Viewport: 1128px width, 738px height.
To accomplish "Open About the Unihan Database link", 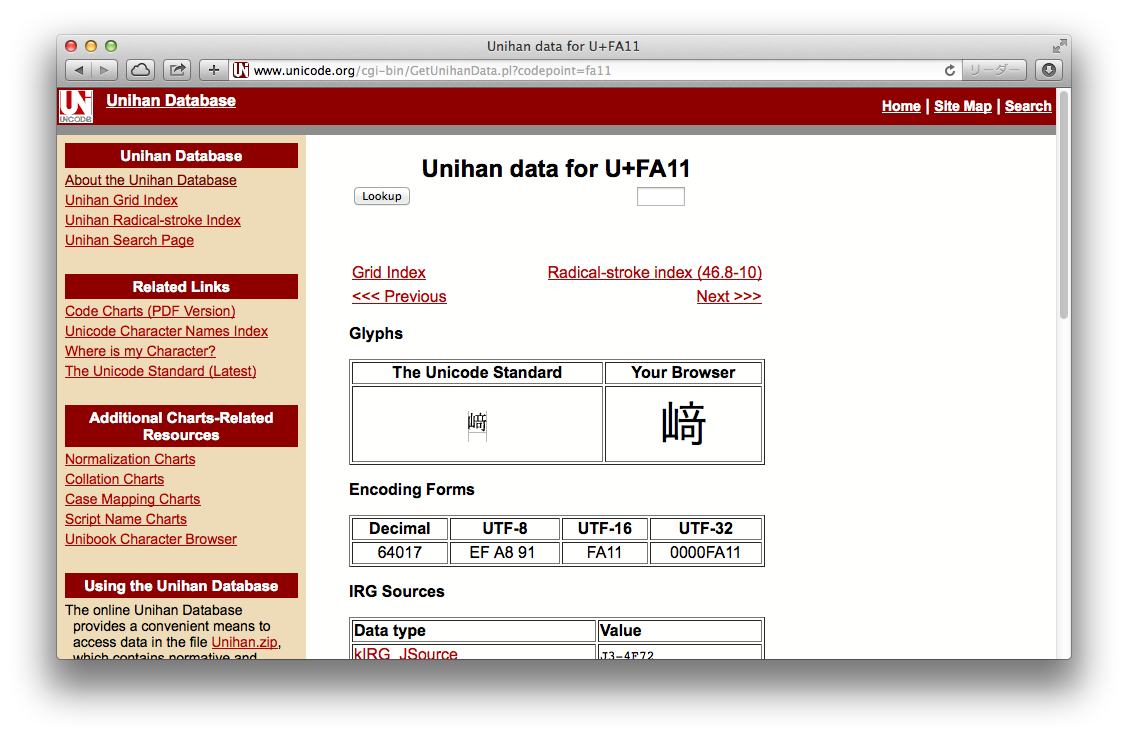I will pos(150,180).
